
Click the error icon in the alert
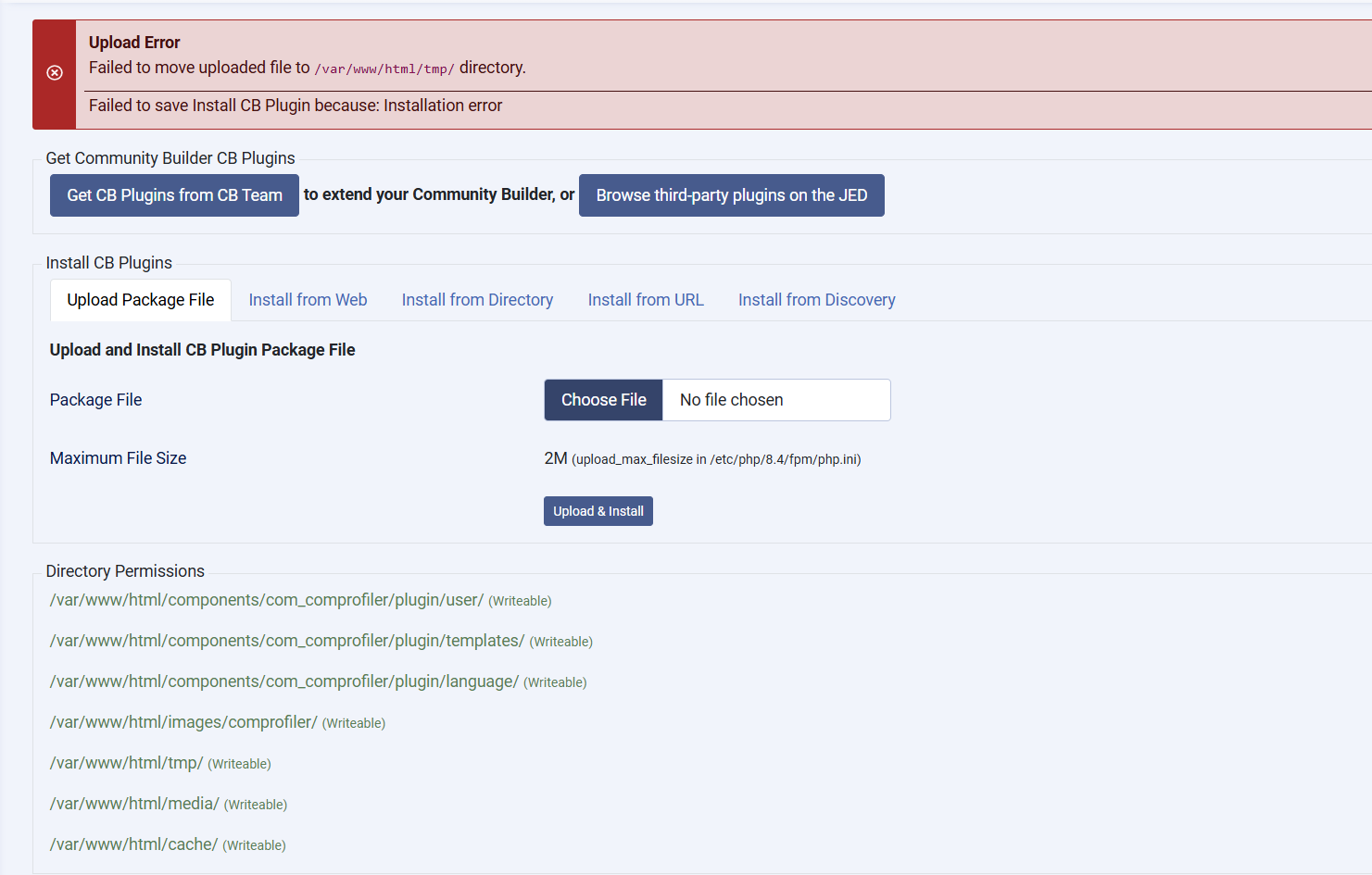tap(55, 73)
